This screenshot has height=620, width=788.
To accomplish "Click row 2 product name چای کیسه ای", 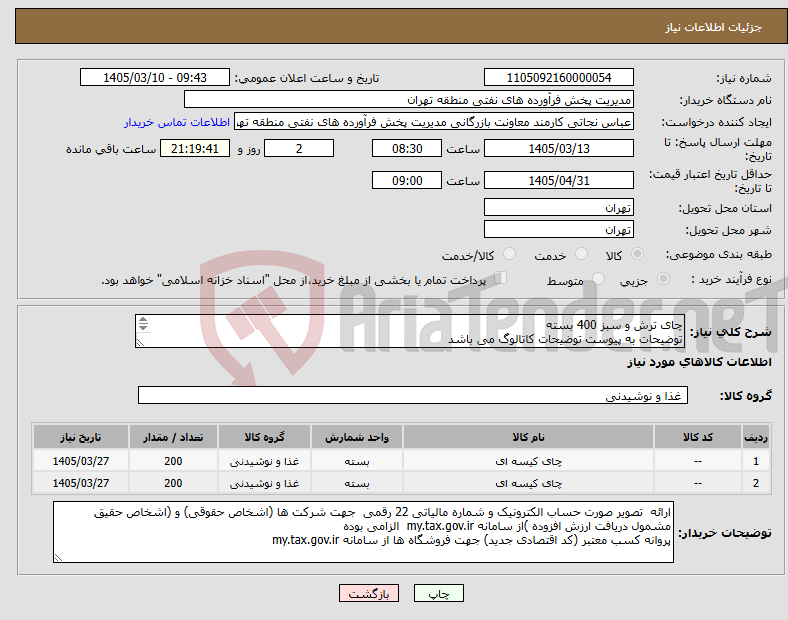I will pos(528,483).
